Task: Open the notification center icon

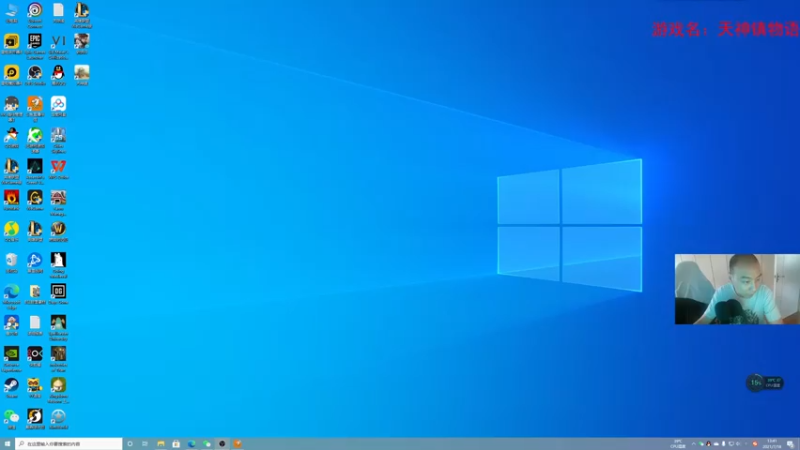Action: [790, 444]
